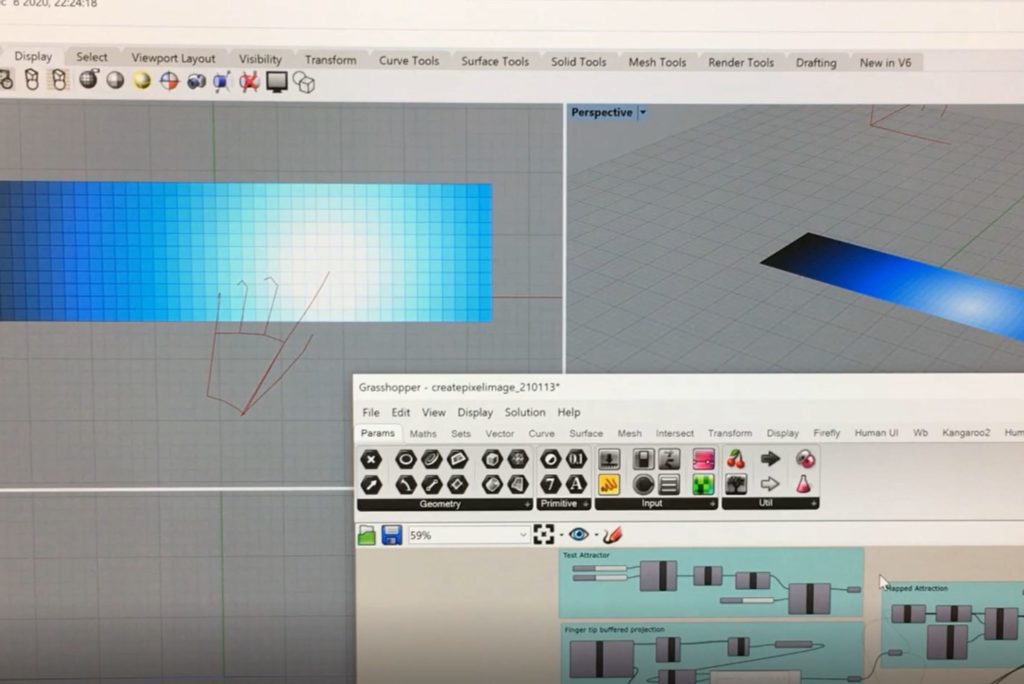Image resolution: width=1024 pixels, height=684 pixels.
Task: Open a Grasshopper file with the green folder icon
Action: 367,535
